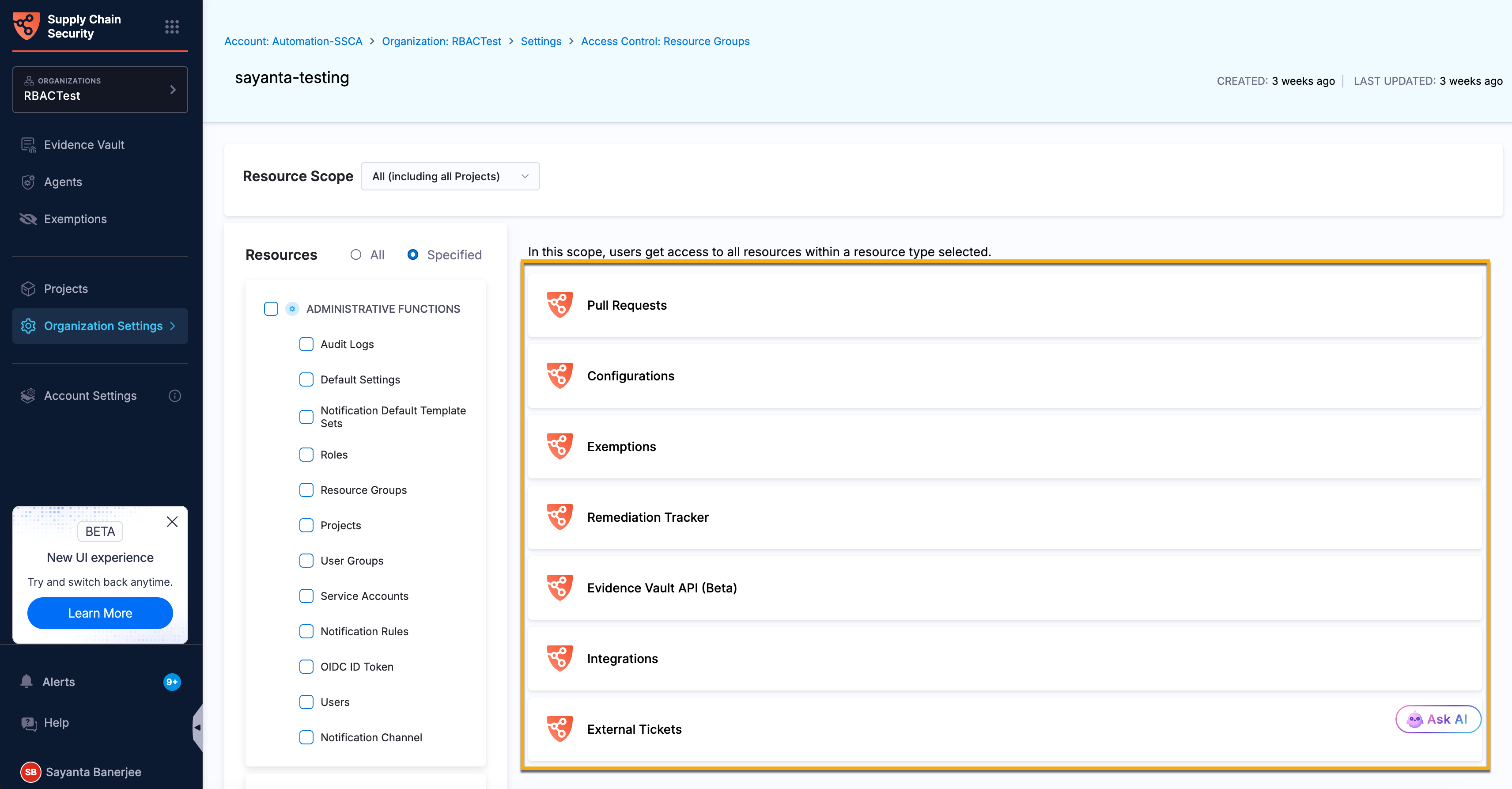Check the Audit Logs checkbox
This screenshot has width=1512, height=789.
click(306, 344)
